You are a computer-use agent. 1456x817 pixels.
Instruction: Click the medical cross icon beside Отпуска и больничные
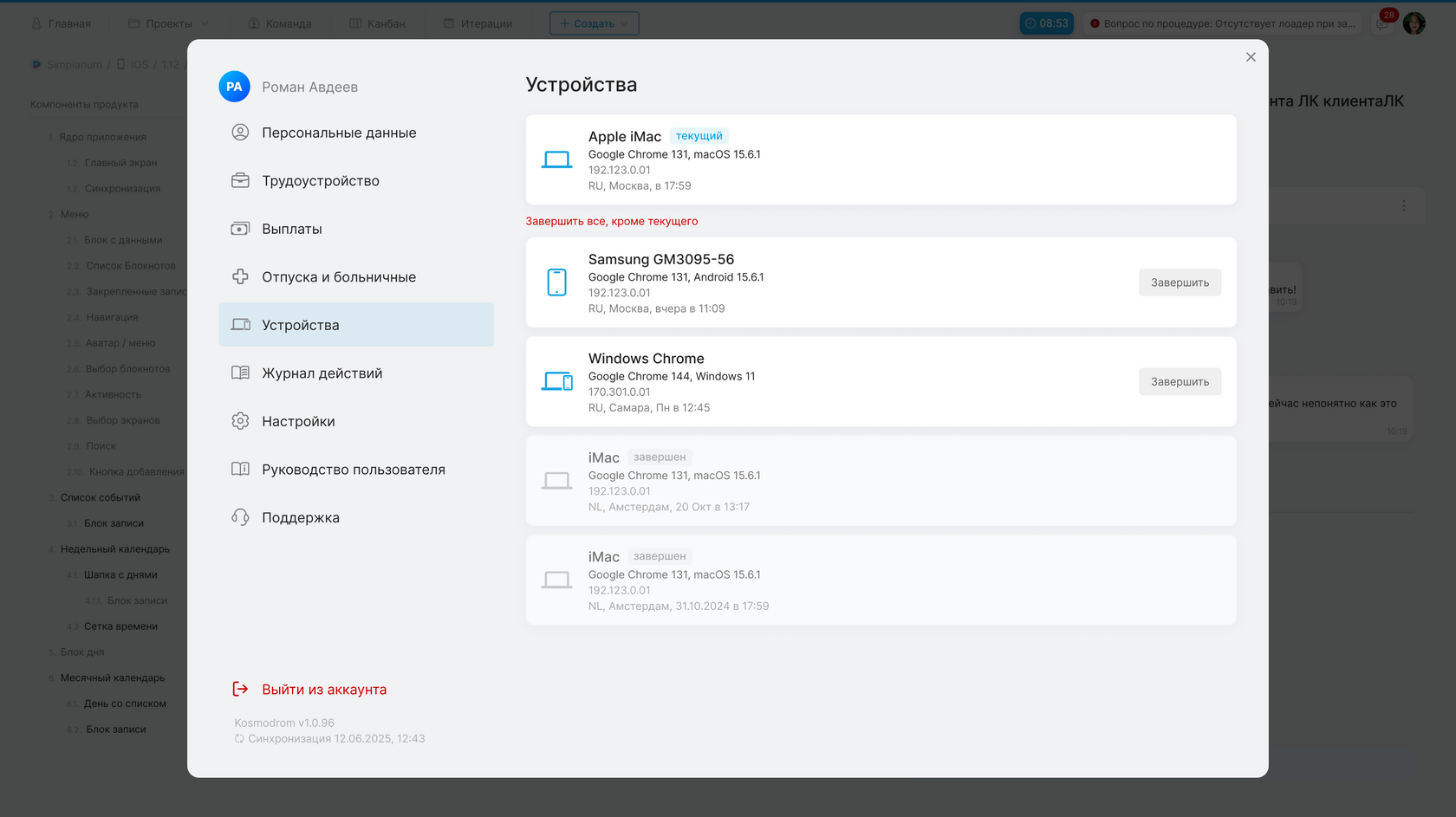coord(240,276)
